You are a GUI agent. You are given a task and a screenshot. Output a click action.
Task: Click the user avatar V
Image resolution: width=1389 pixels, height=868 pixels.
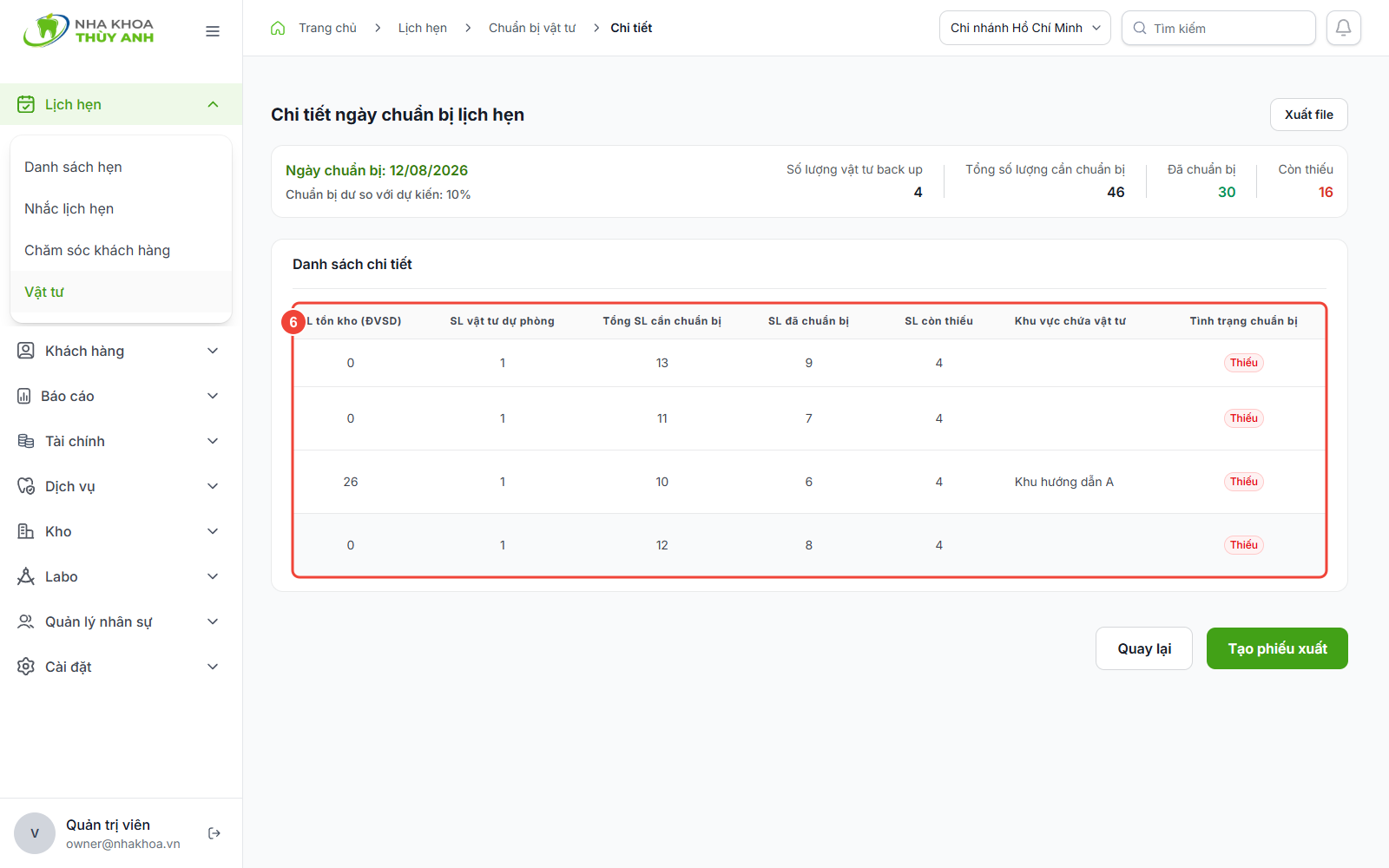tap(35, 833)
